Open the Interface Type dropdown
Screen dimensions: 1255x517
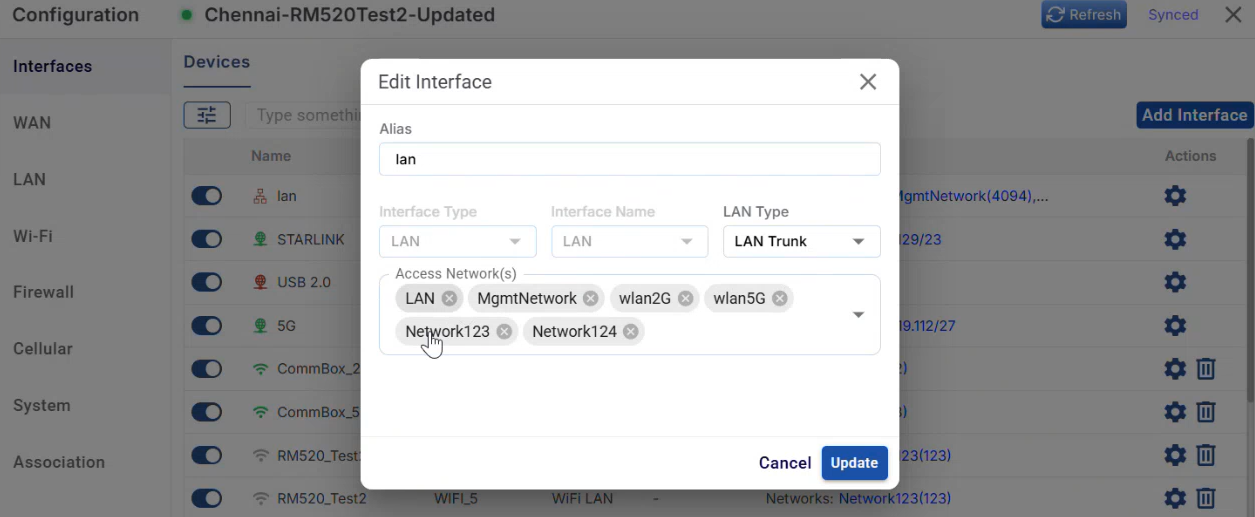(457, 241)
